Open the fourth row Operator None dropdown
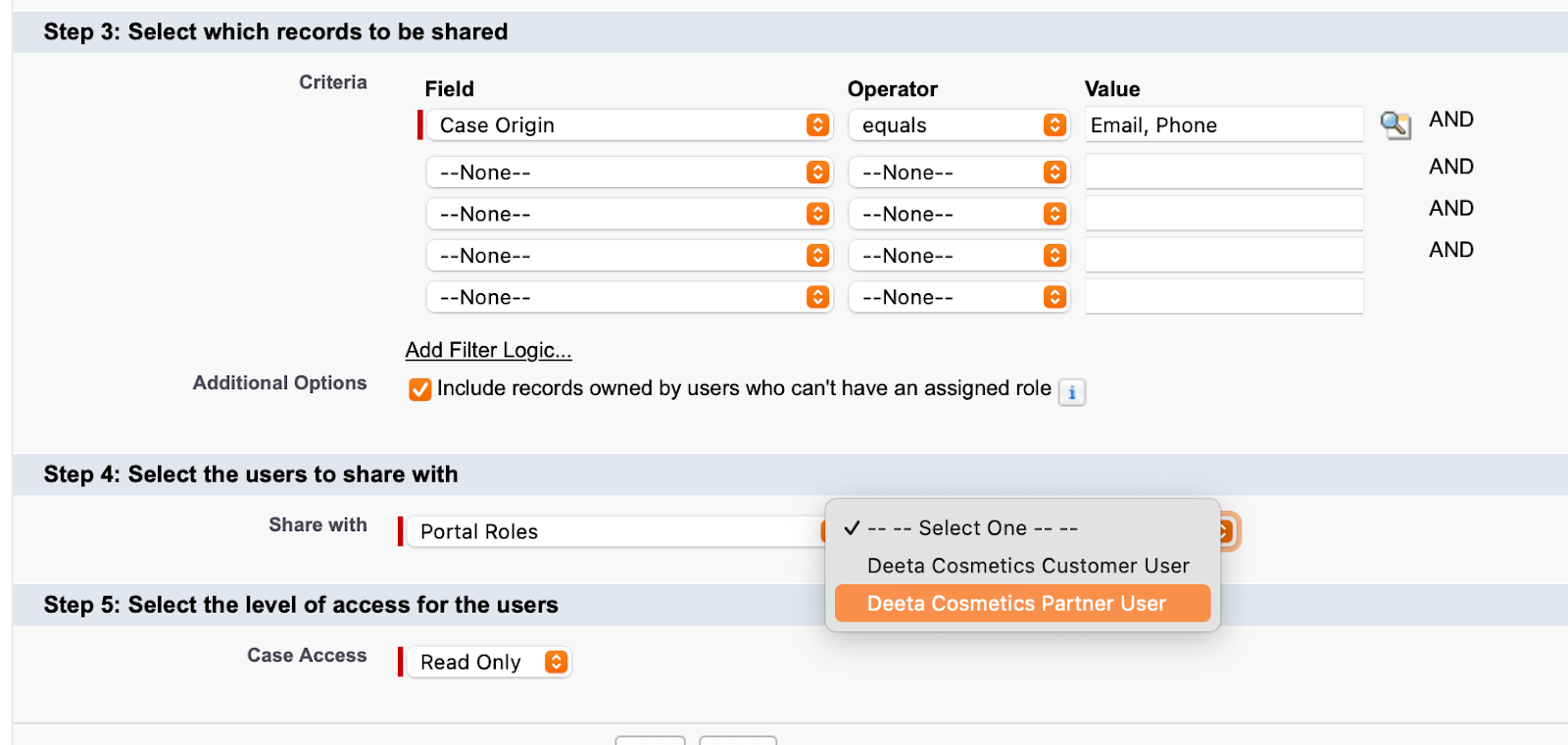 [x=959, y=256]
